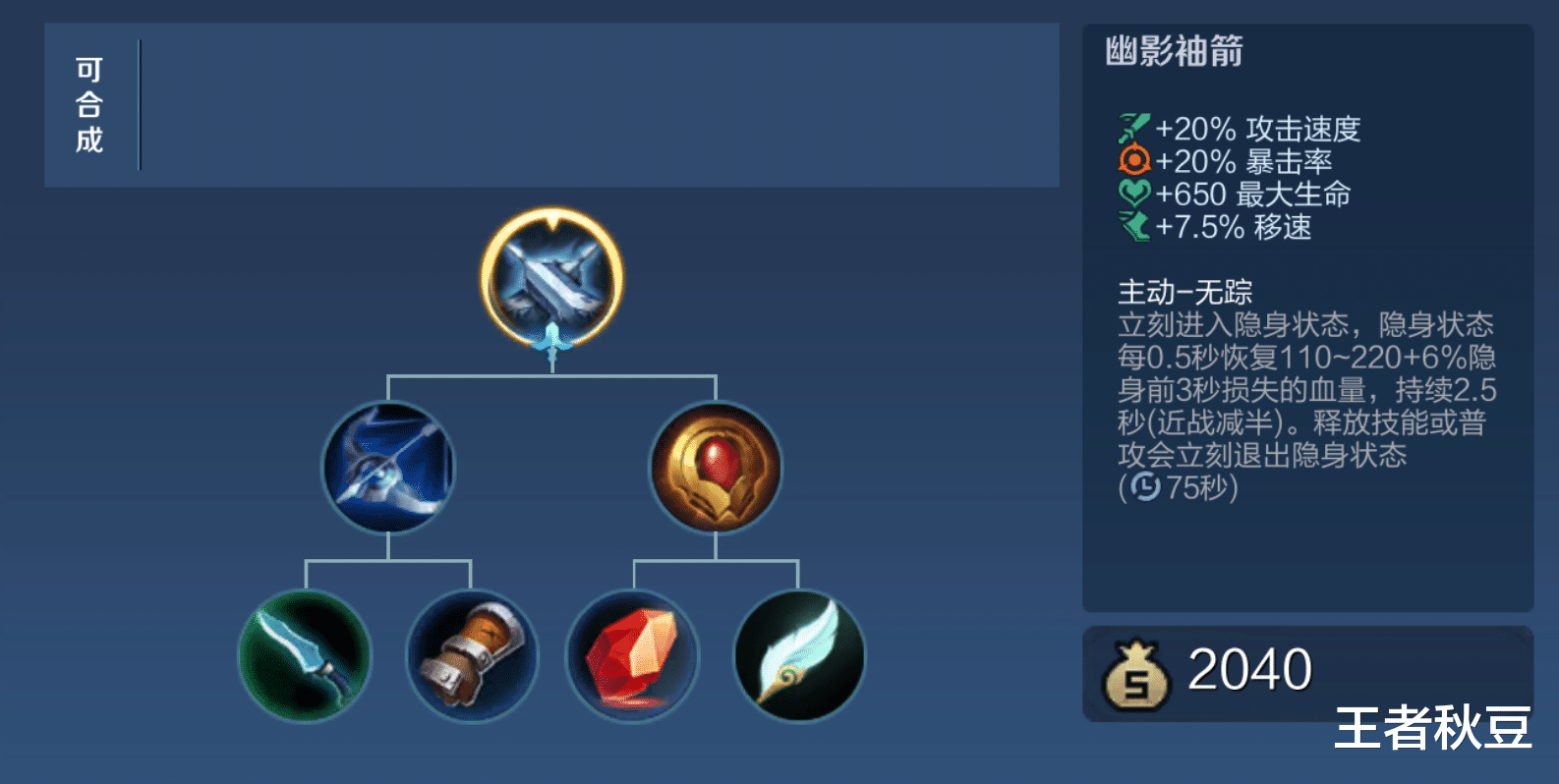Click the upgrade arrow beneath the top item
Screen dimensions: 1559x784
(551, 346)
